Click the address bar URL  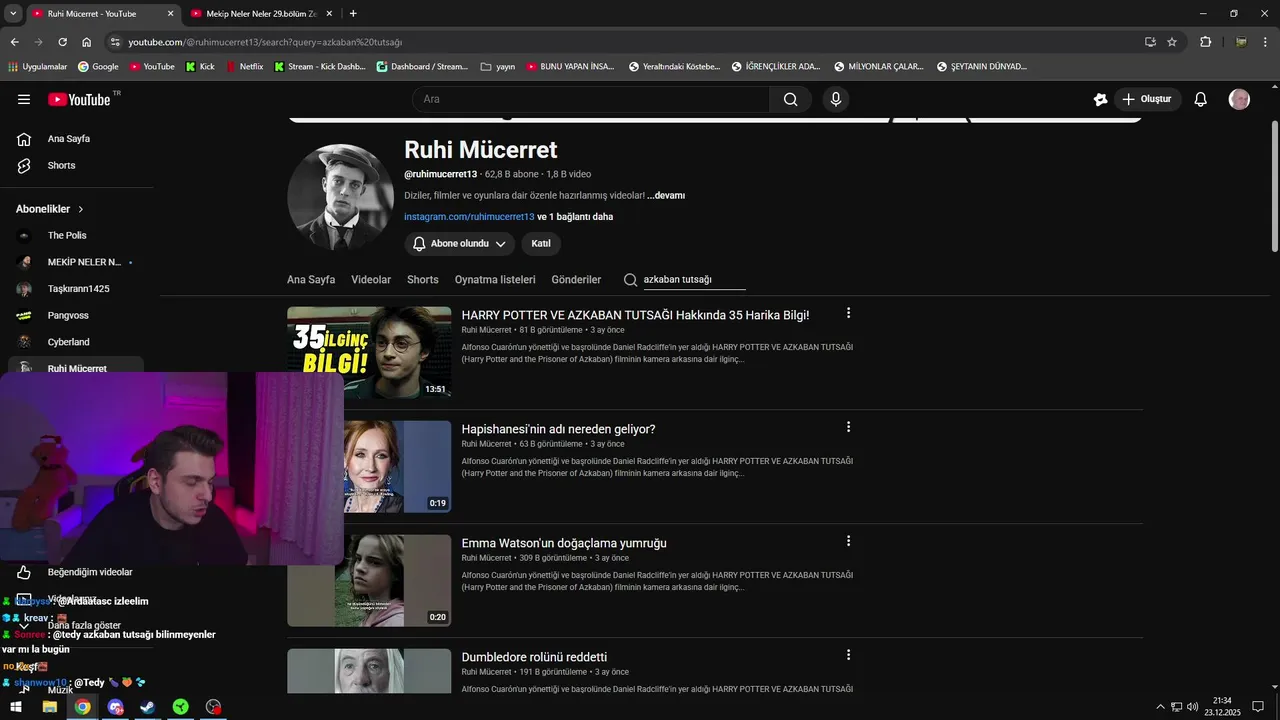[265, 42]
